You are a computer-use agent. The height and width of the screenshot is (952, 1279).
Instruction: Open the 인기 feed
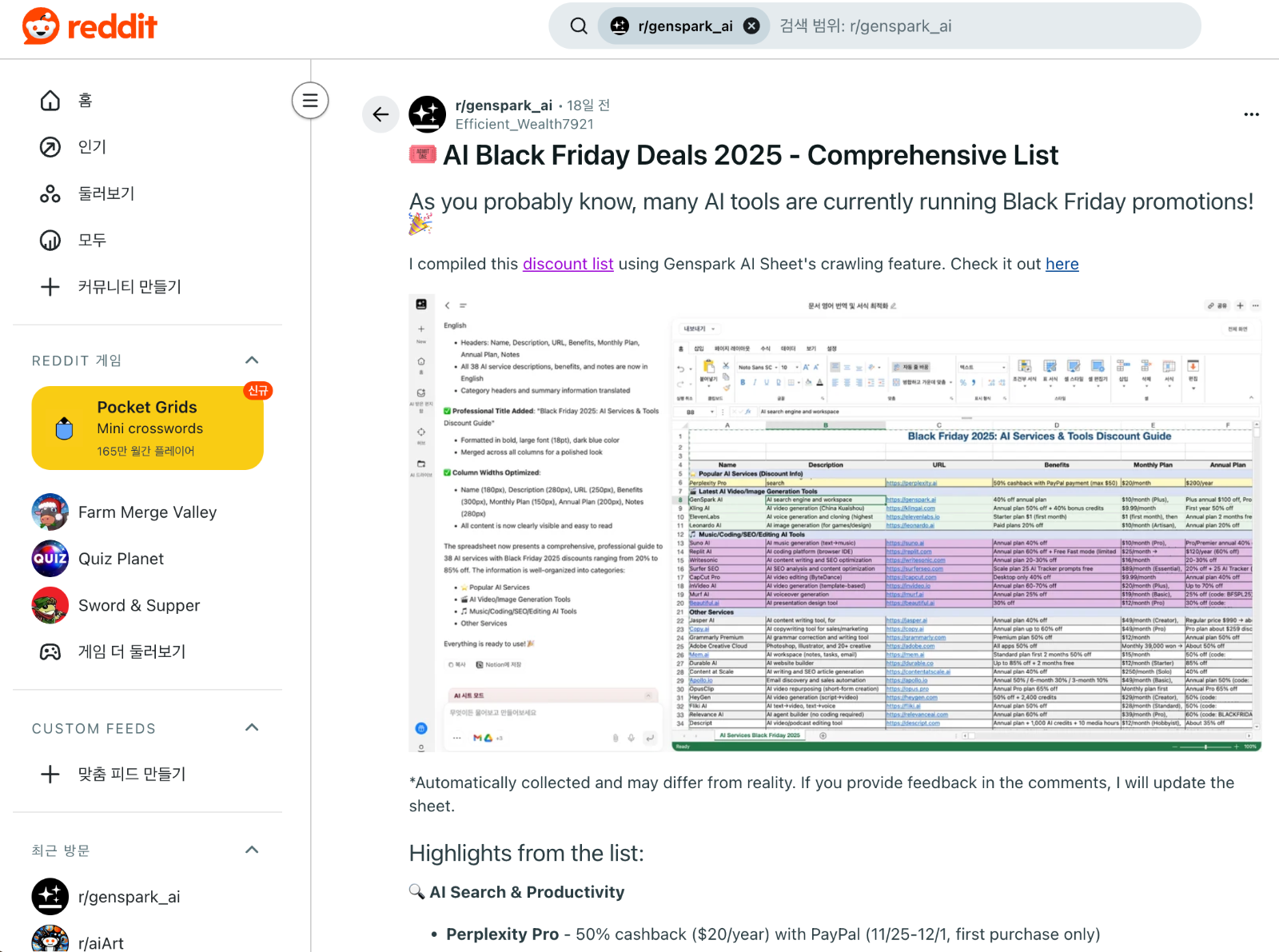point(92,147)
